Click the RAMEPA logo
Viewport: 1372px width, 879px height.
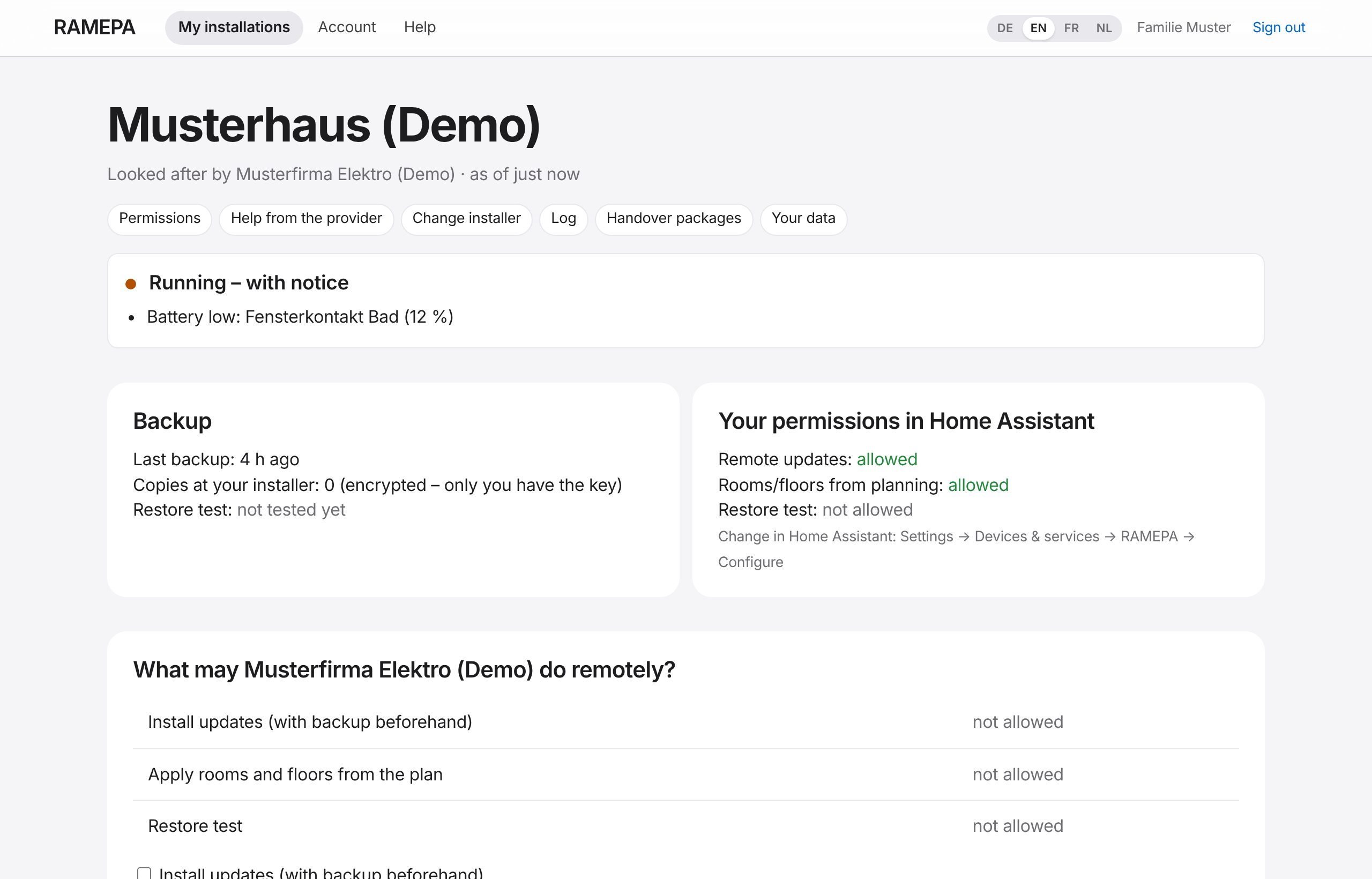pyautogui.click(x=94, y=27)
